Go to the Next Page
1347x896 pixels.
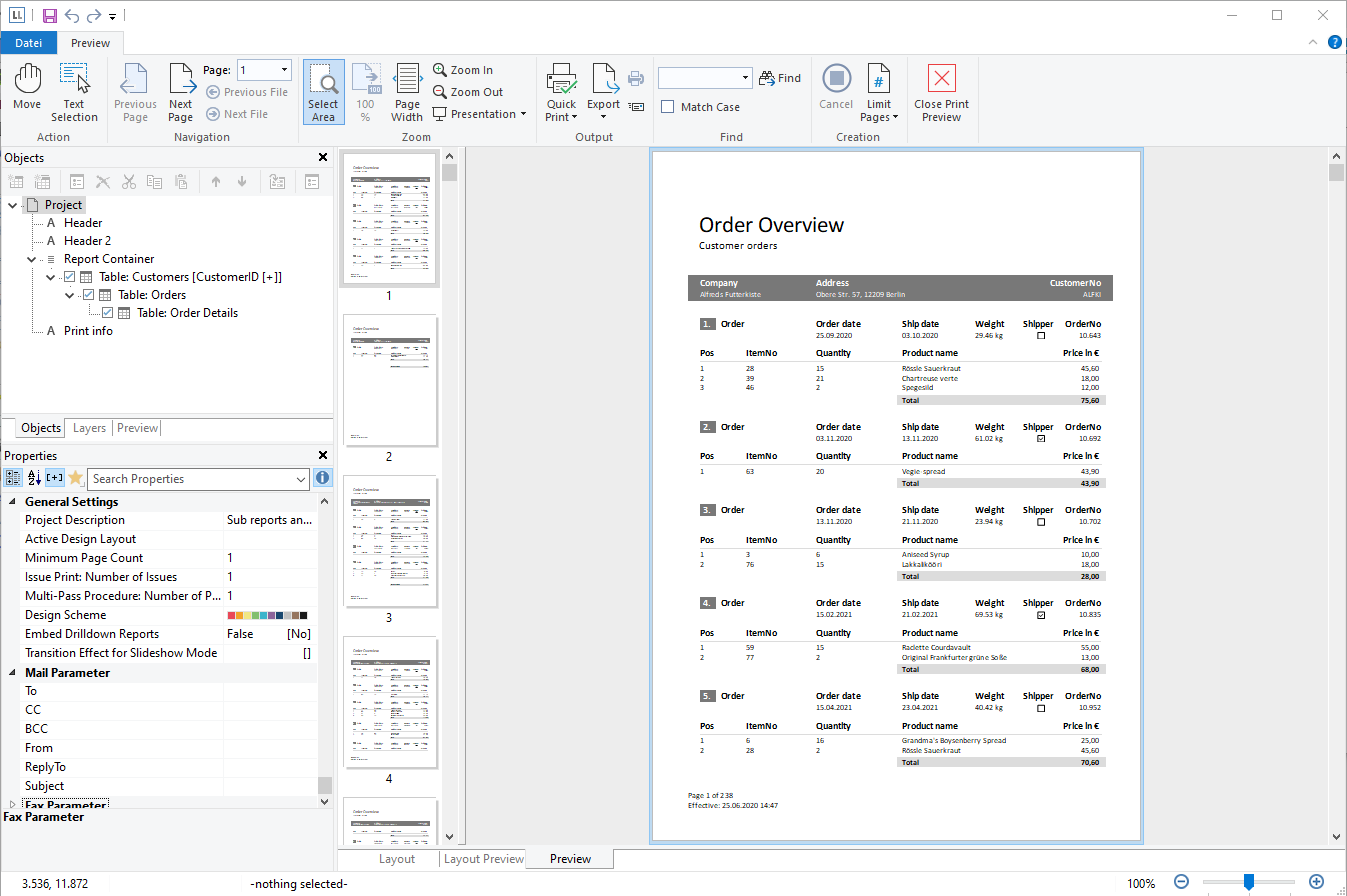coord(181,92)
